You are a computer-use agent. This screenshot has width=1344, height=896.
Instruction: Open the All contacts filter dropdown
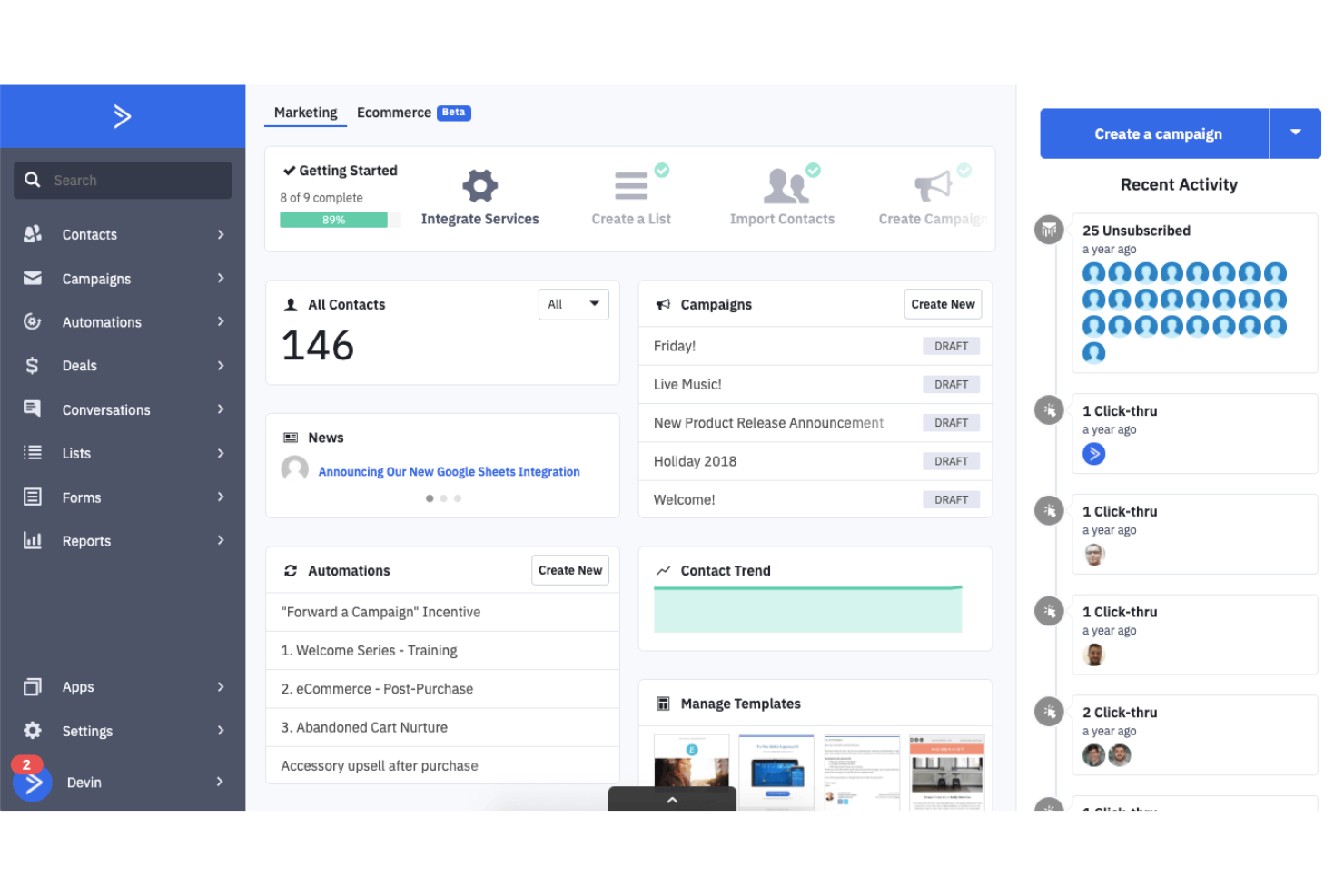[x=573, y=304]
